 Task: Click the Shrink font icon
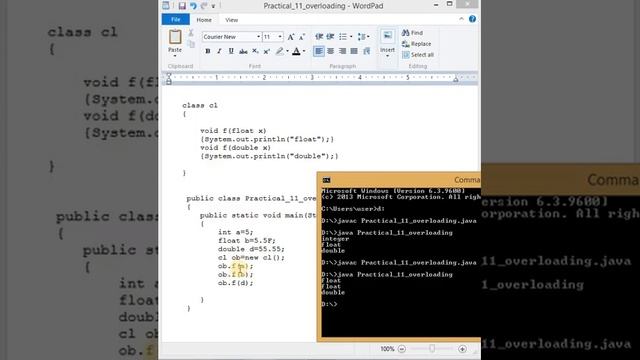point(302,37)
